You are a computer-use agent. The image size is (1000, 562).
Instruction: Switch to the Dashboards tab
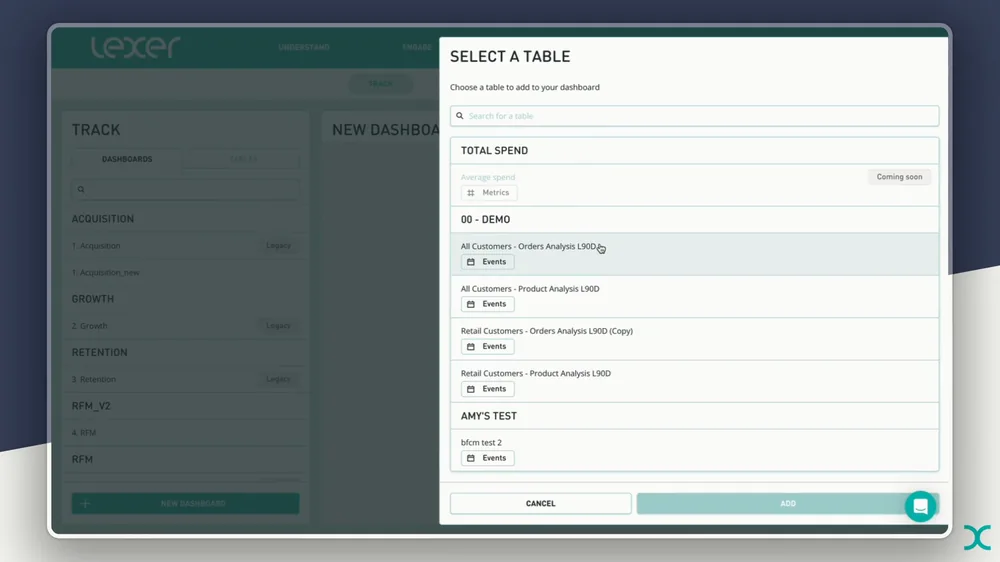click(127, 159)
